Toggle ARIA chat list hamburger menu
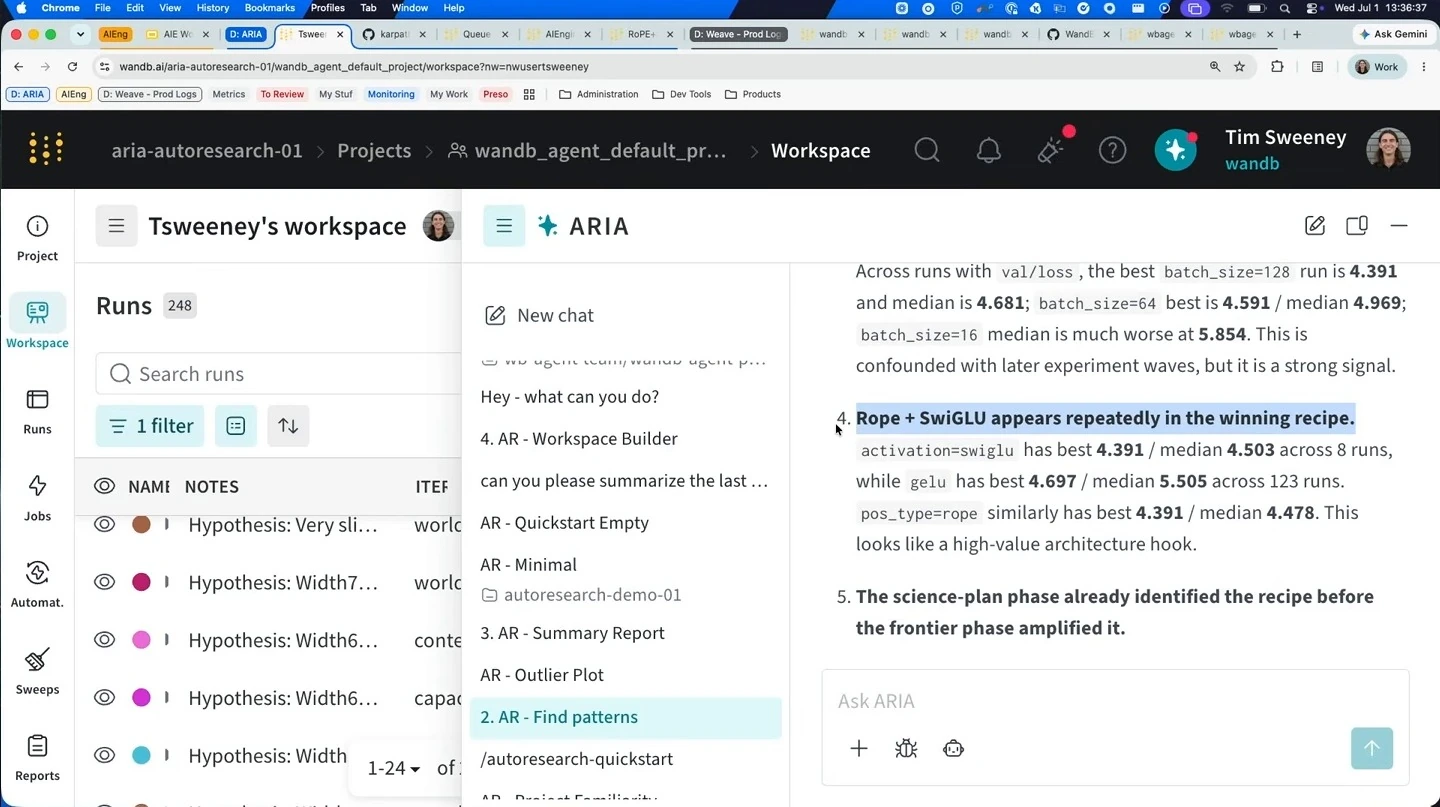Viewport: 1440px width, 807px height. pyautogui.click(x=504, y=226)
